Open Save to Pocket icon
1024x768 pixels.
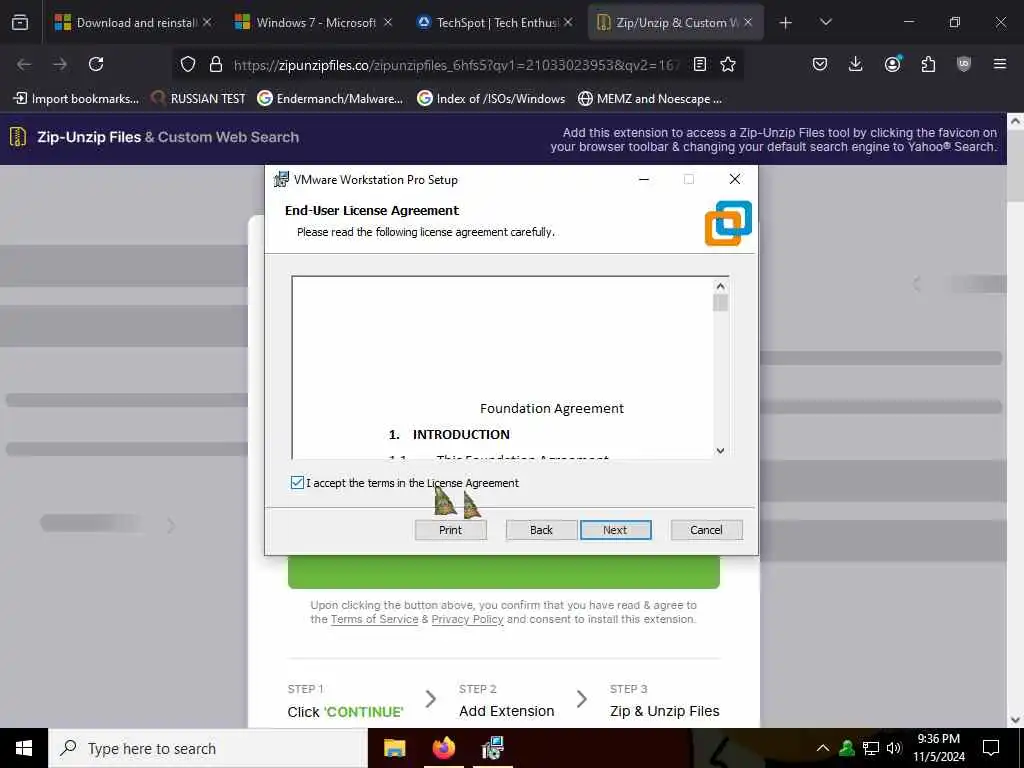[x=820, y=64]
